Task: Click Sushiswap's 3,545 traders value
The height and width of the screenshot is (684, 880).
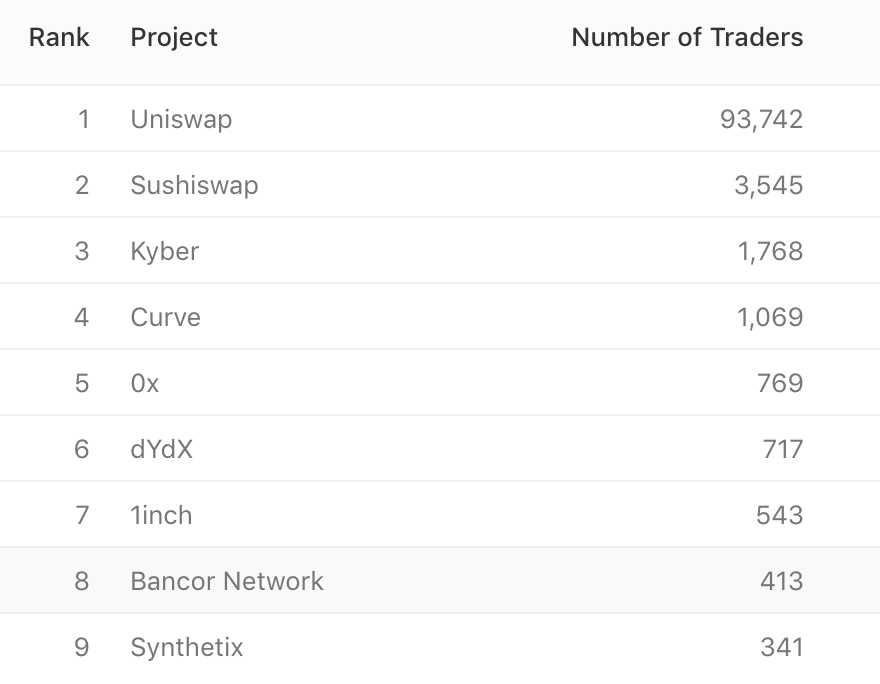Action: [769, 185]
